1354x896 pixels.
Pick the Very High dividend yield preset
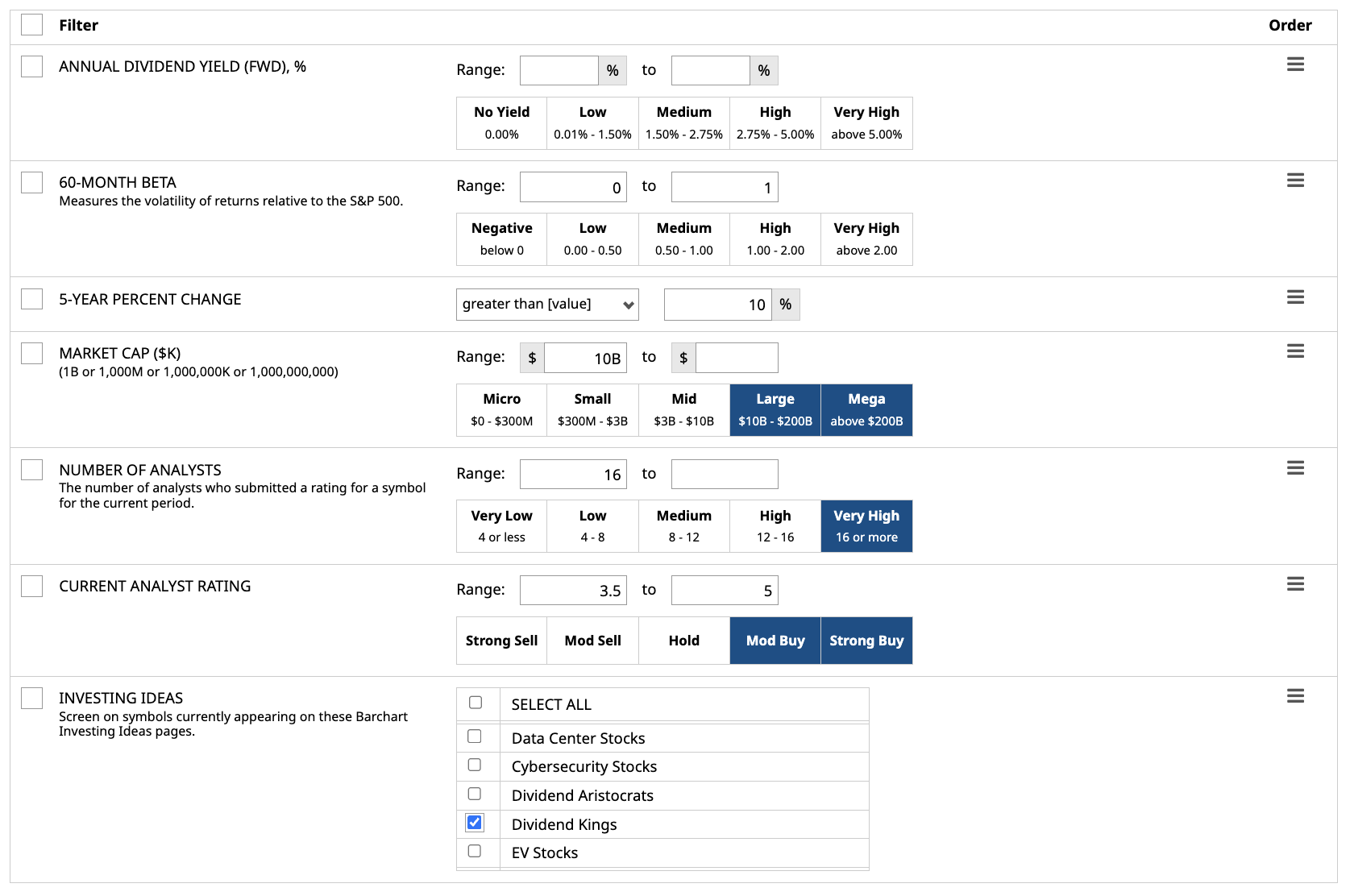866,123
